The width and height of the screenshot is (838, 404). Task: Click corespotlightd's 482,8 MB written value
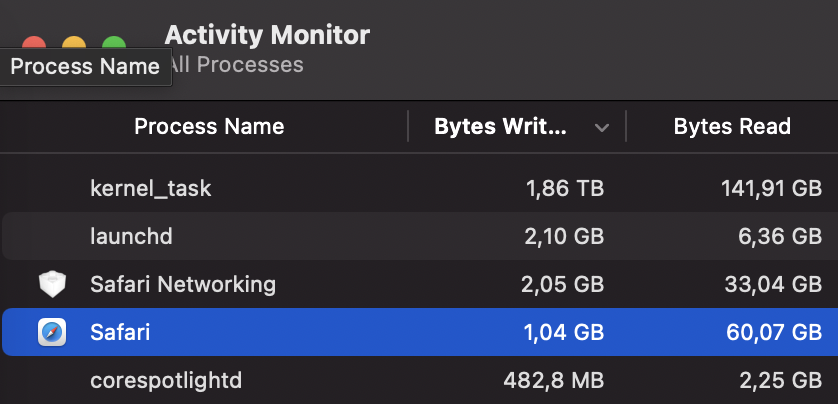click(x=553, y=380)
